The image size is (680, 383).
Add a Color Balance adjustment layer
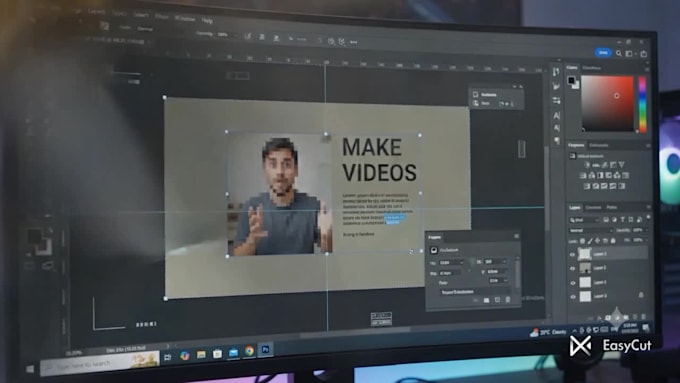(x=592, y=176)
